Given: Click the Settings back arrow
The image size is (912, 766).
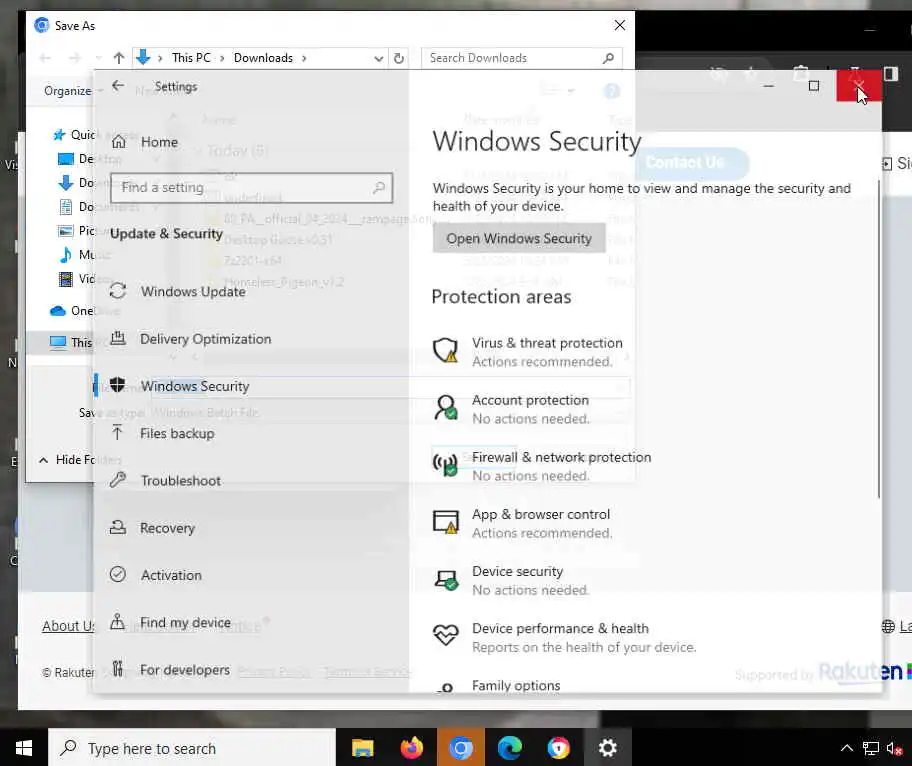Looking at the screenshot, I should [118, 86].
